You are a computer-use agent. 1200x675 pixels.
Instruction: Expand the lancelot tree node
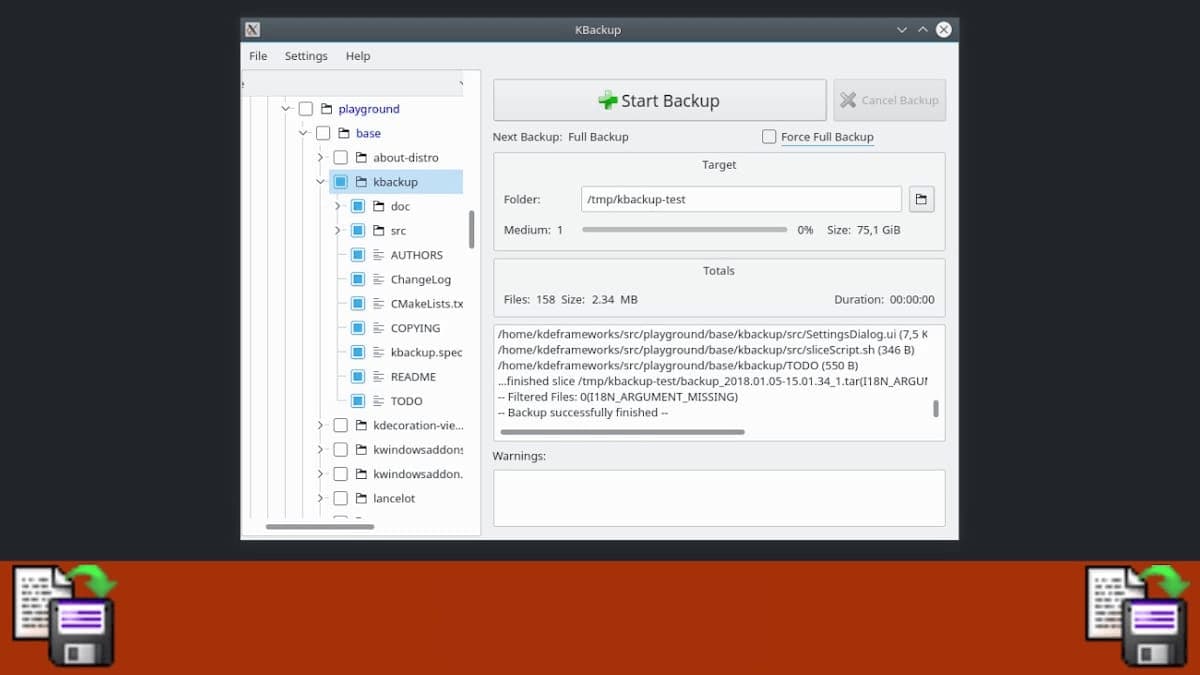[x=321, y=498]
